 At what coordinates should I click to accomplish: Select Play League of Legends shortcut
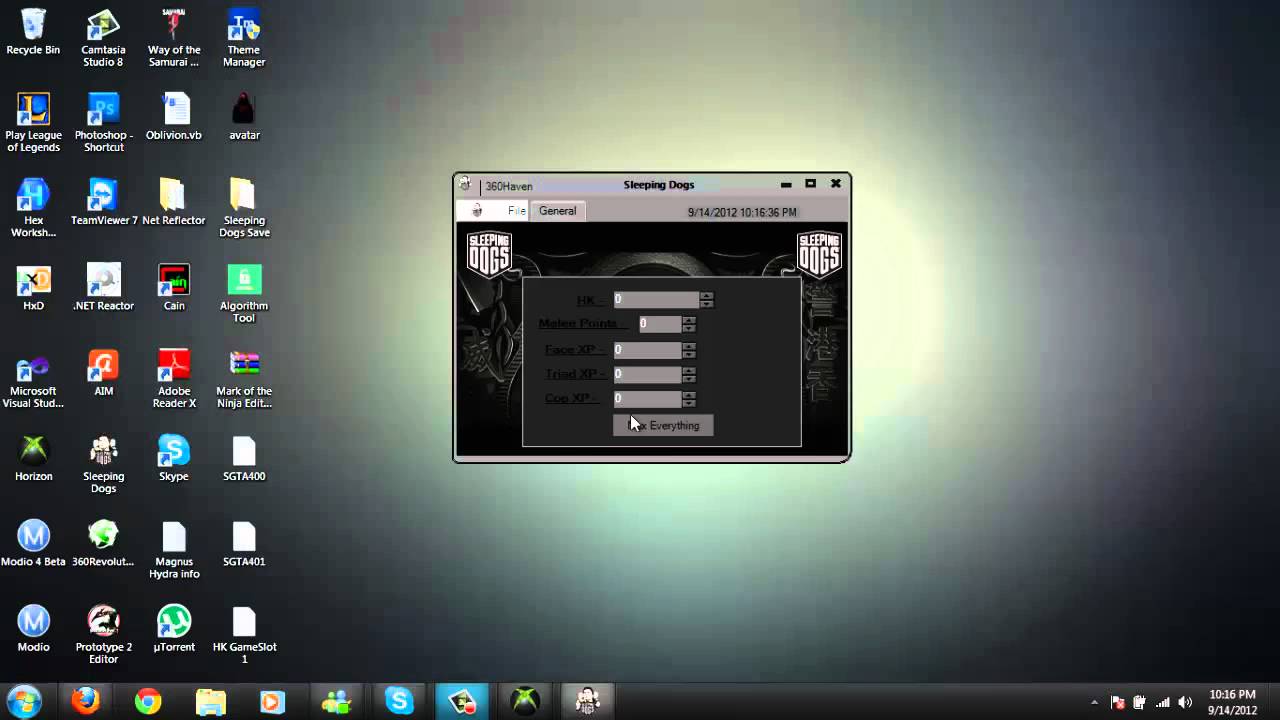pyautogui.click(x=33, y=123)
